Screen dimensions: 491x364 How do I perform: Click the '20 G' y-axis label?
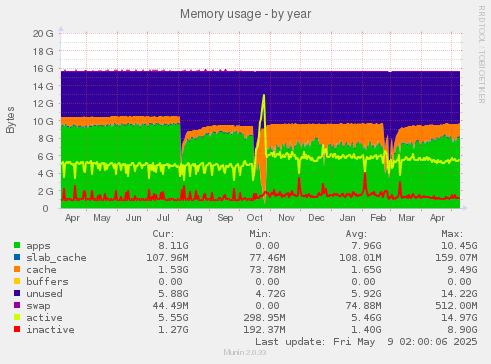coord(43,33)
